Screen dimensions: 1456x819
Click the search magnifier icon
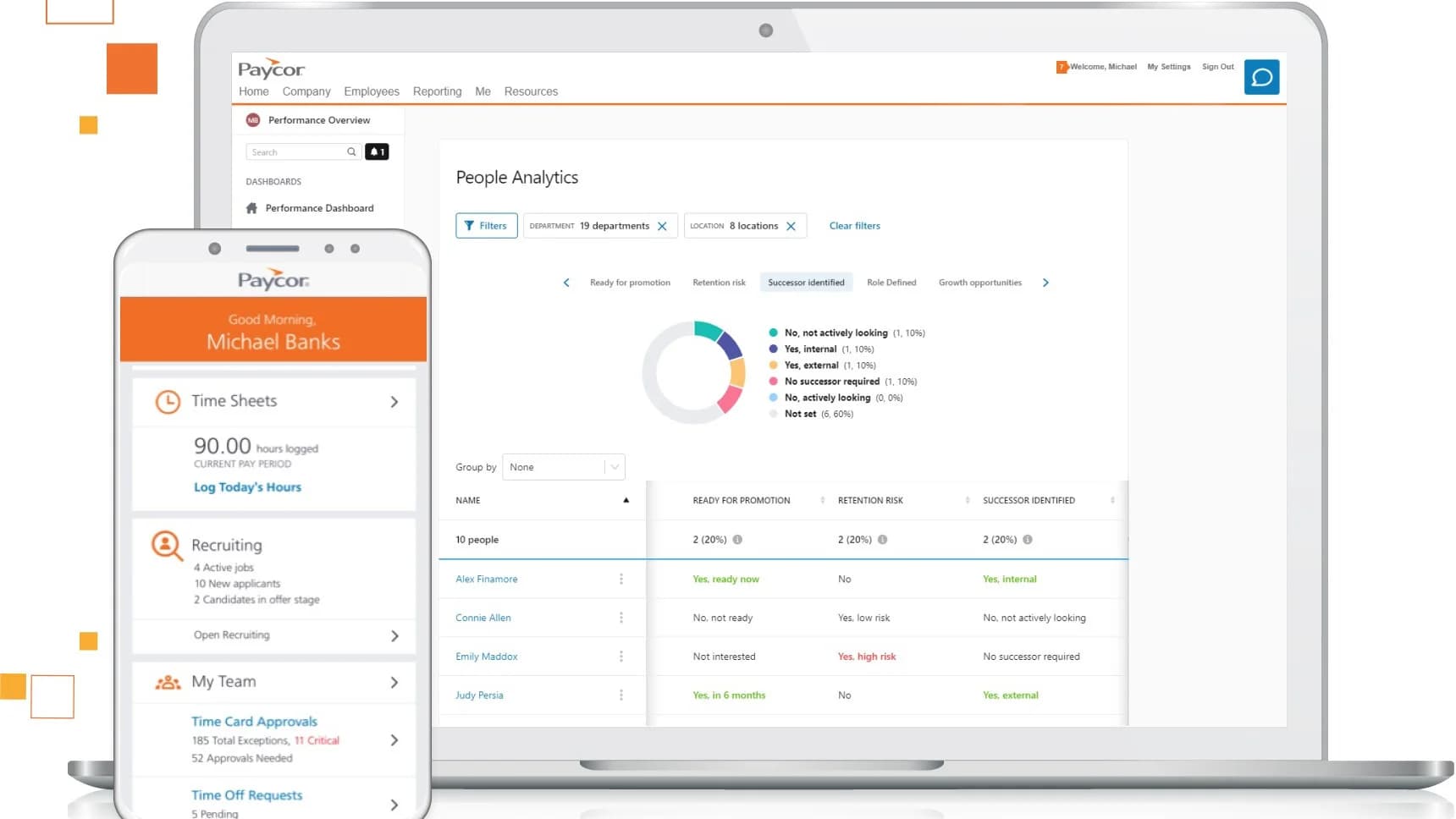tap(351, 152)
